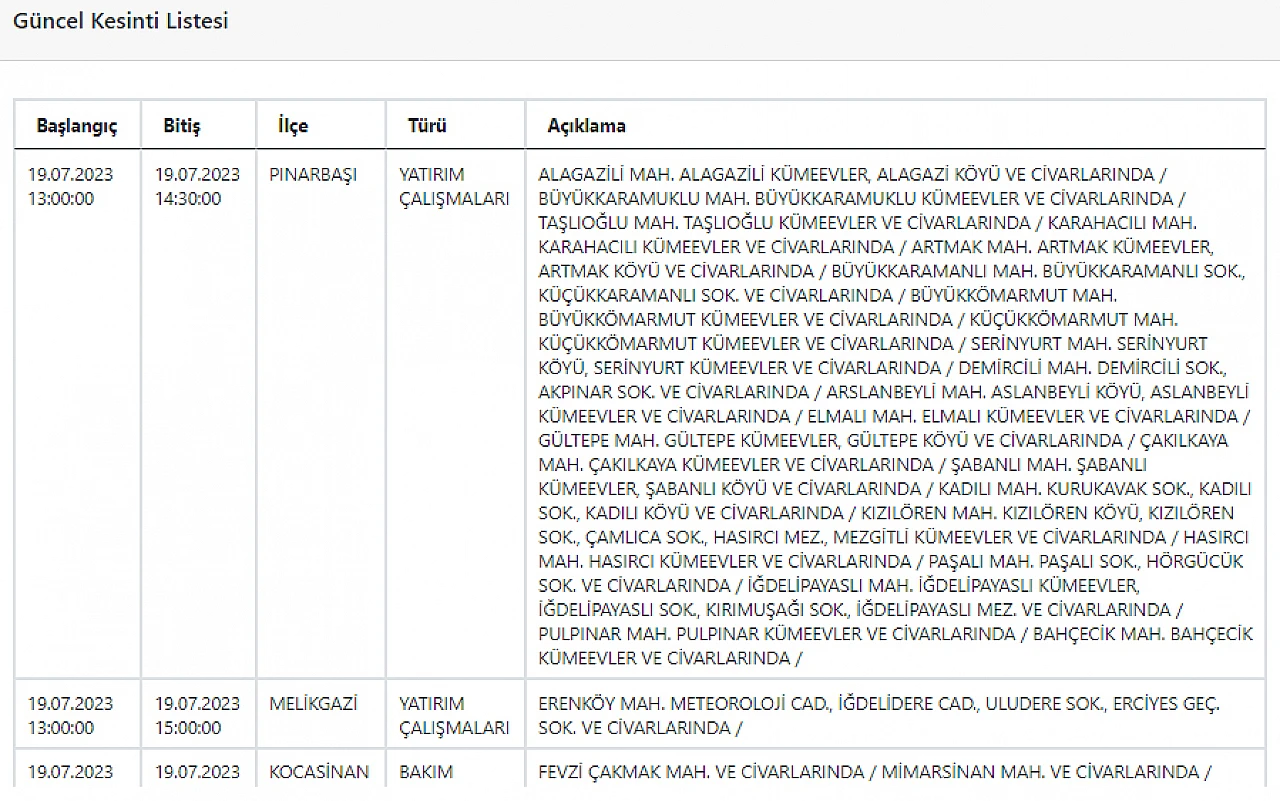Click the ERENKÖY MAH. description cell
The width and height of the screenshot is (1280, 801).
pyautogui.click(x=878, y=716)
